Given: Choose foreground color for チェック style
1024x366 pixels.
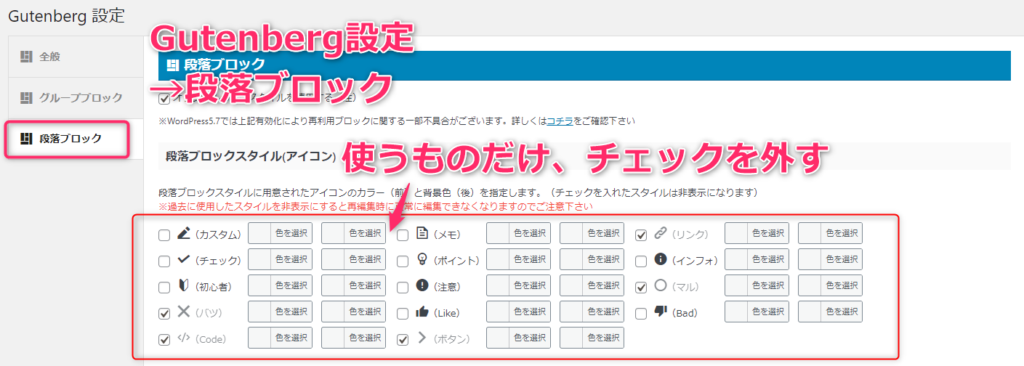Looking at the screenshot, I should [x=280, y=259].
